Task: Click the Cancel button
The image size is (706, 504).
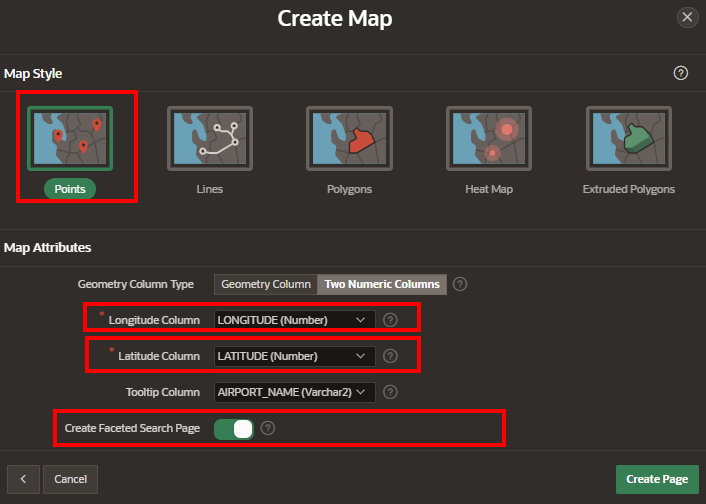Action: tap(70, 479)
